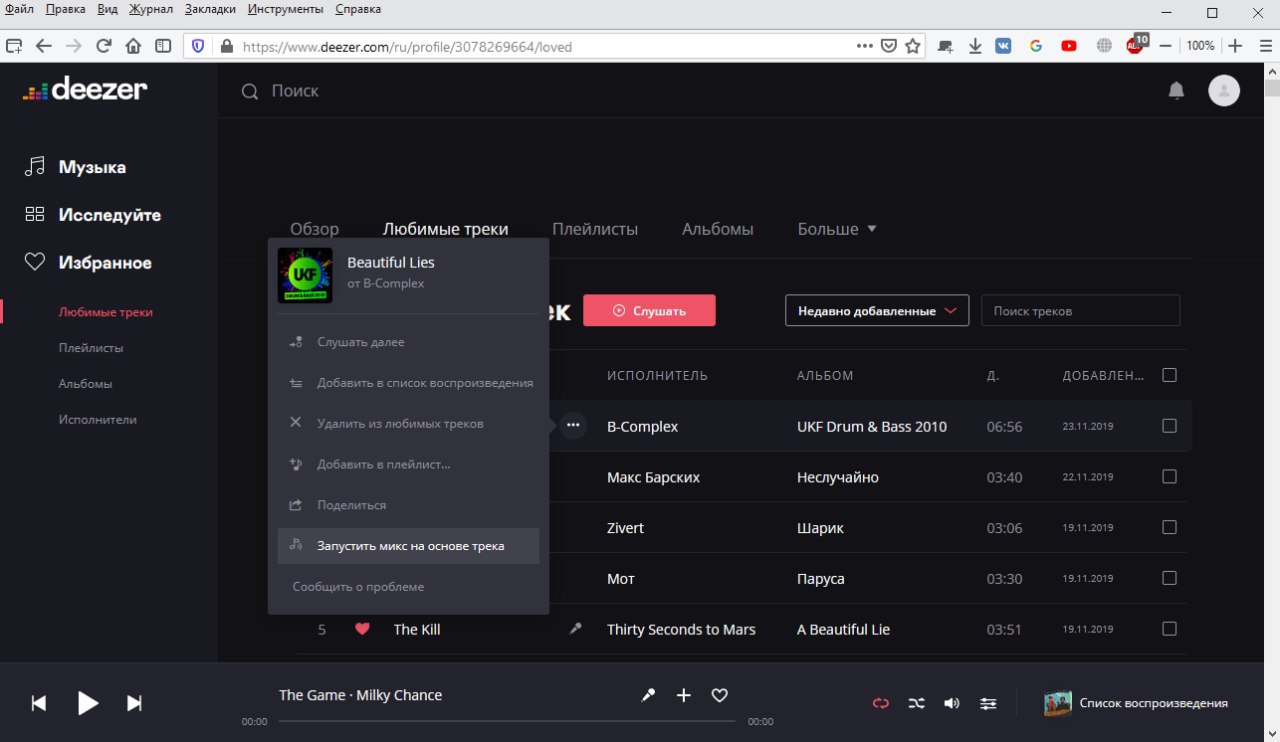Click the lyrics microphone icon for The Kill

click(x=575, y=629)
